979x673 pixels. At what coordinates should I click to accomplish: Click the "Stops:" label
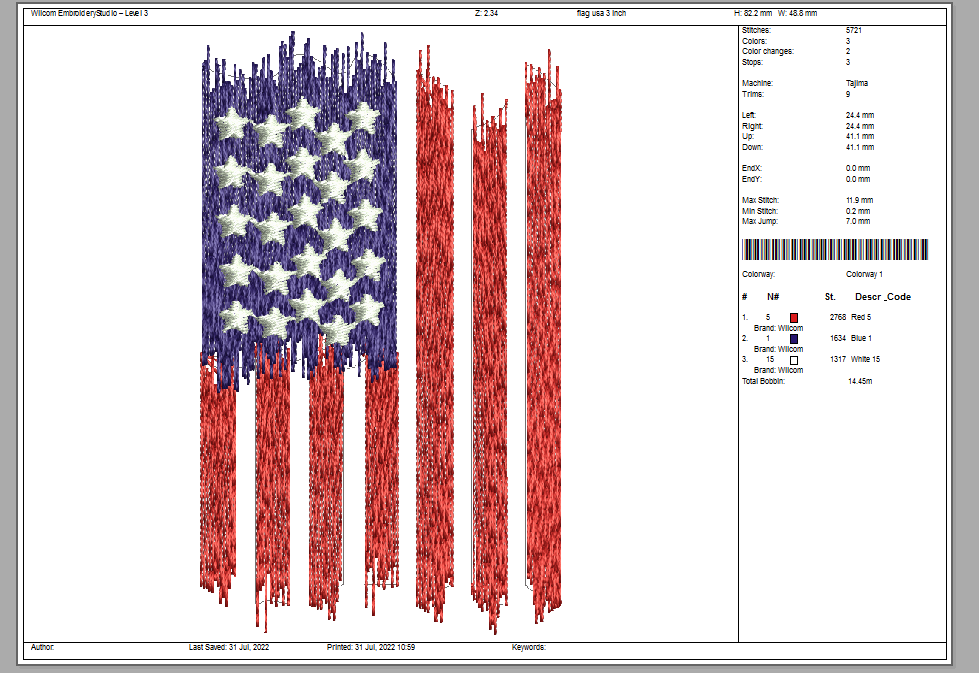752,62
